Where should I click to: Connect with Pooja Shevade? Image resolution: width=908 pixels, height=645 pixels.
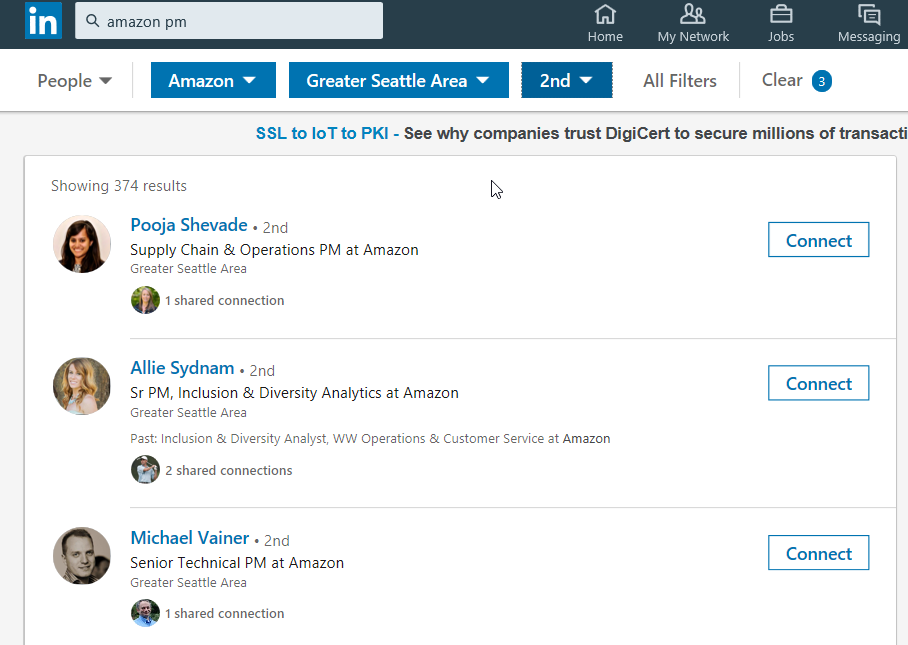coord(818,240)
